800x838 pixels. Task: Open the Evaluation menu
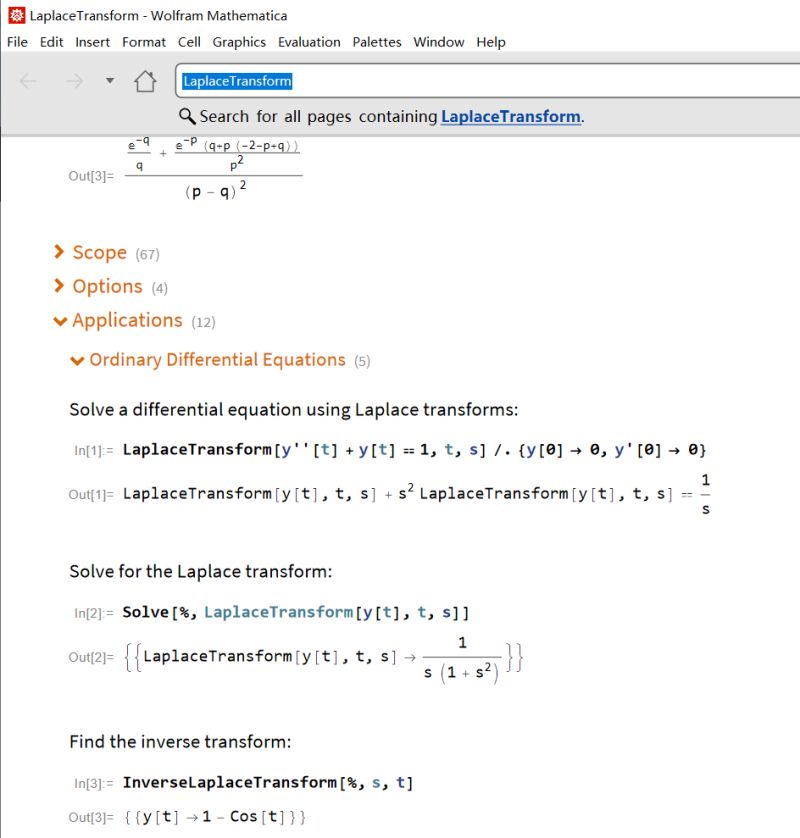pyautogui.click(x=309, y=42)
